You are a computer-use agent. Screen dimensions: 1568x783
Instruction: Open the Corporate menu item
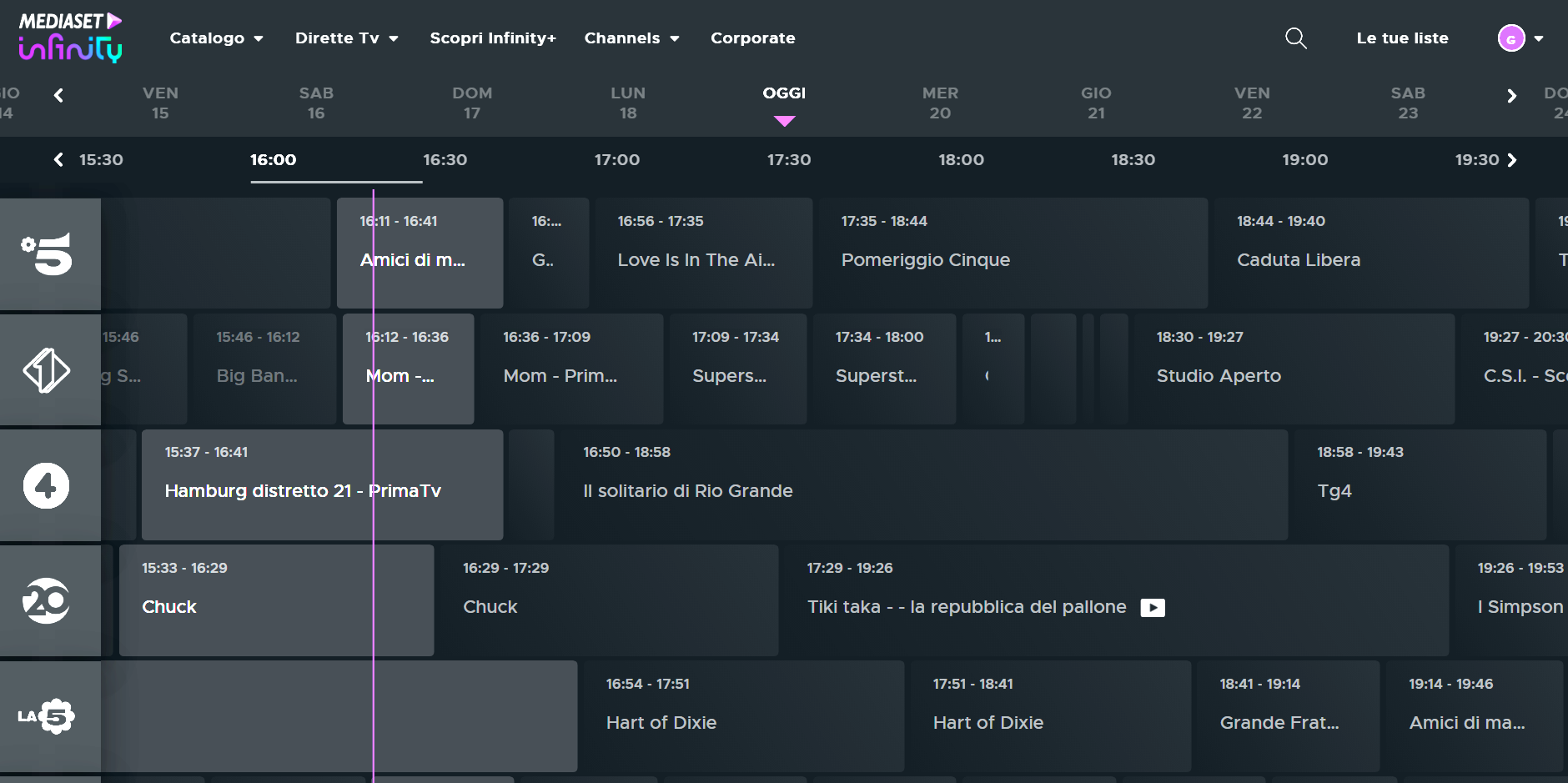pyautogui.click(x=752, y=38)
